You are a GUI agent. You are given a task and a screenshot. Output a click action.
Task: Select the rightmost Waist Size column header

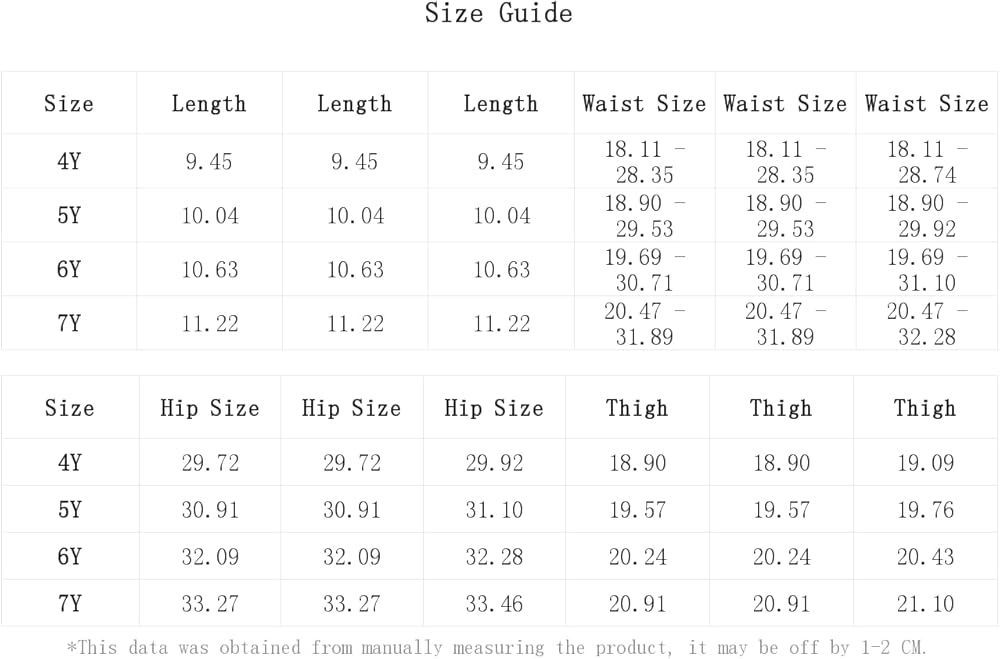point(927,104)
